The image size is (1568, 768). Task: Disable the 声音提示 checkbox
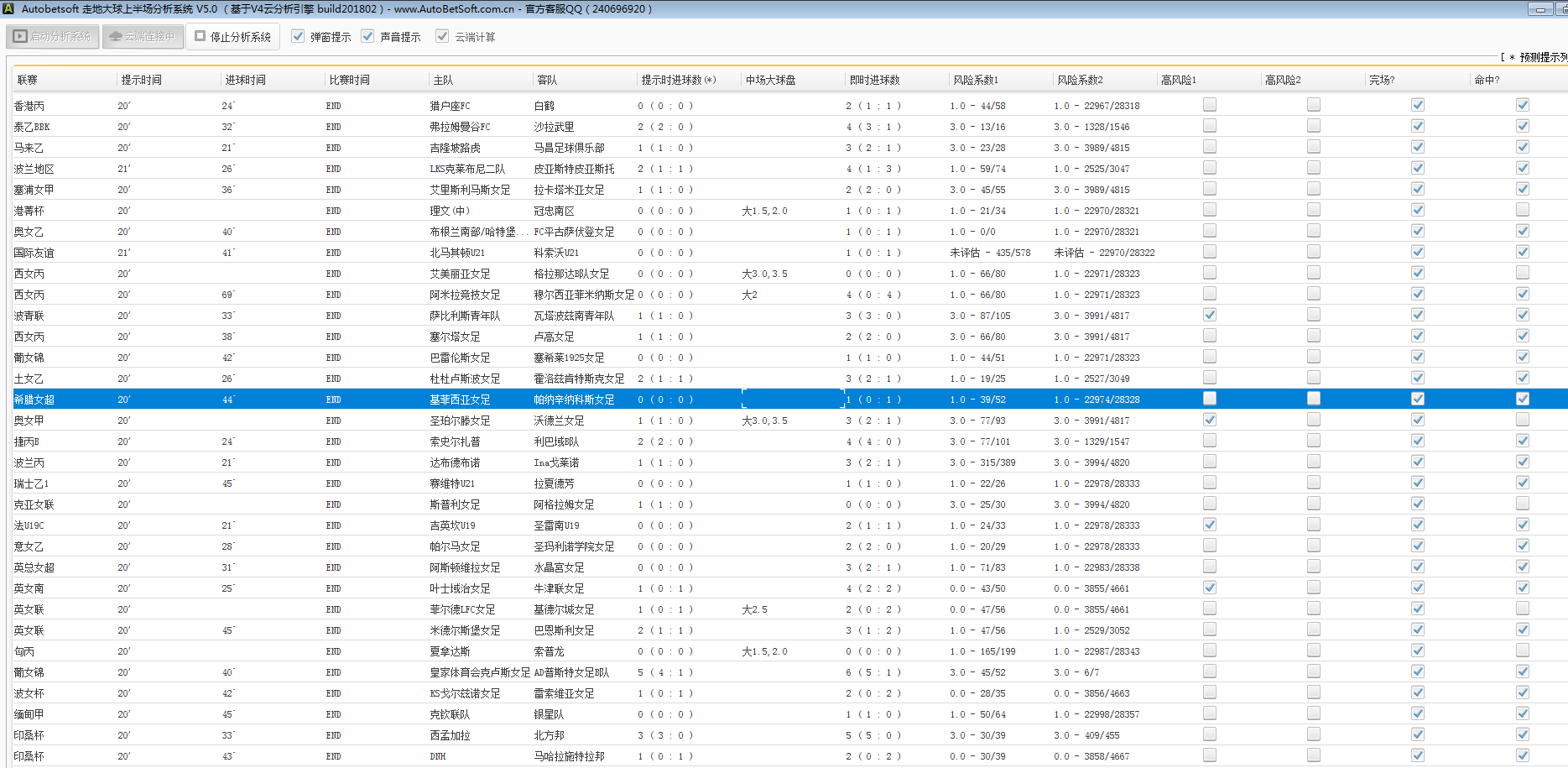367,36
